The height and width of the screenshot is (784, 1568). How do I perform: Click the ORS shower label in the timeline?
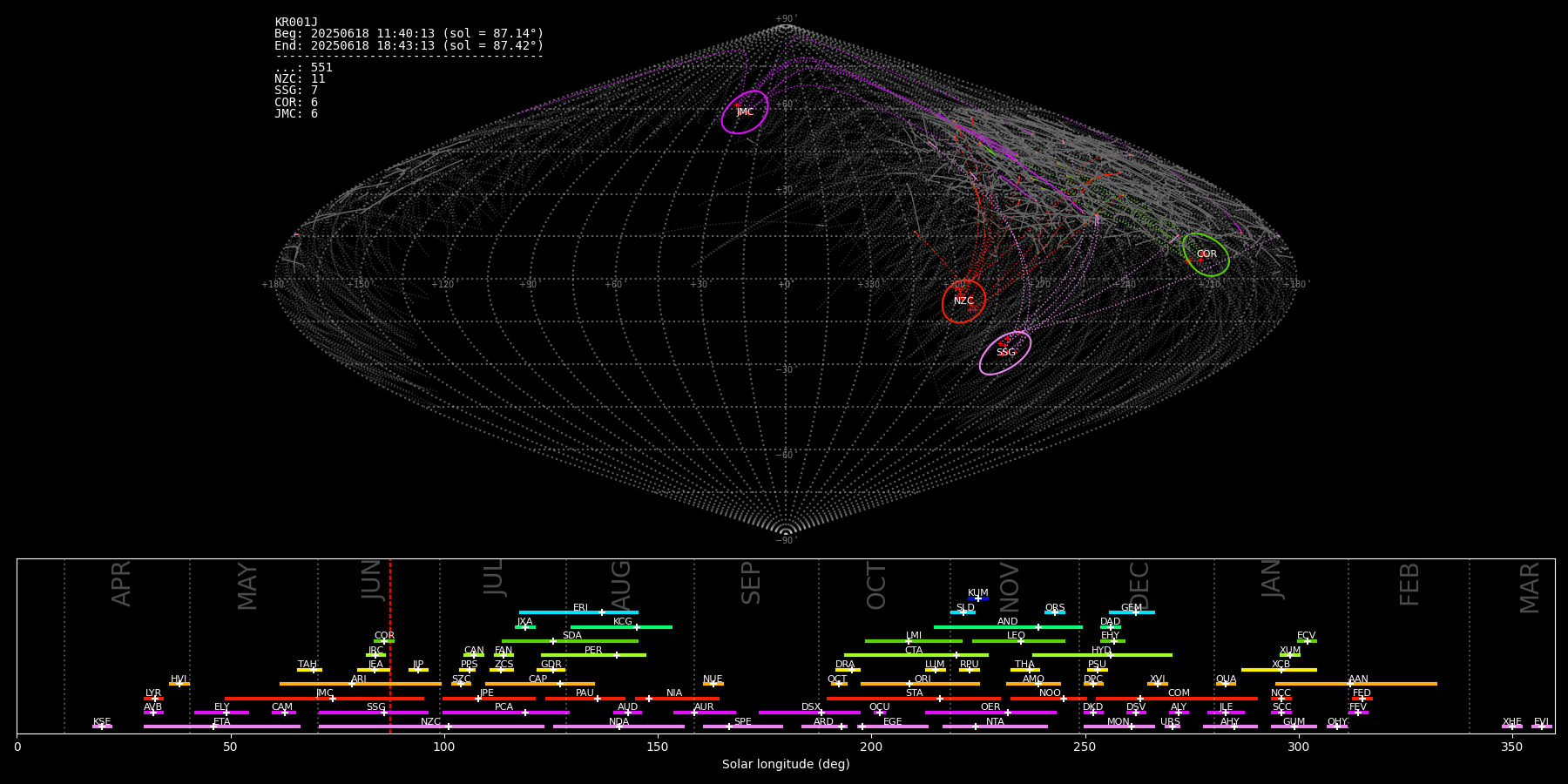[x=1055, y=608]
